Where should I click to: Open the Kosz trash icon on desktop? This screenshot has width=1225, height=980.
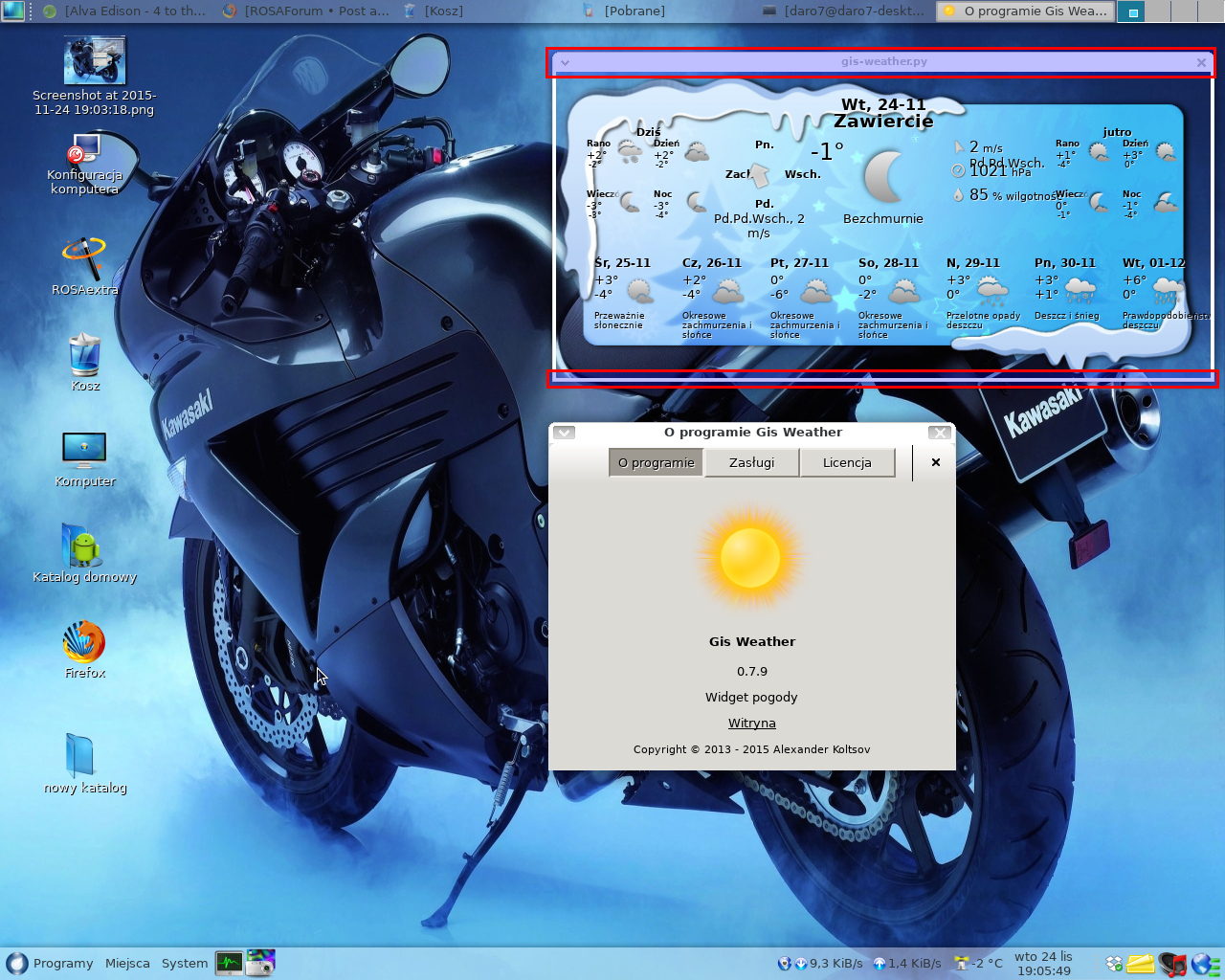coord(84,355)
